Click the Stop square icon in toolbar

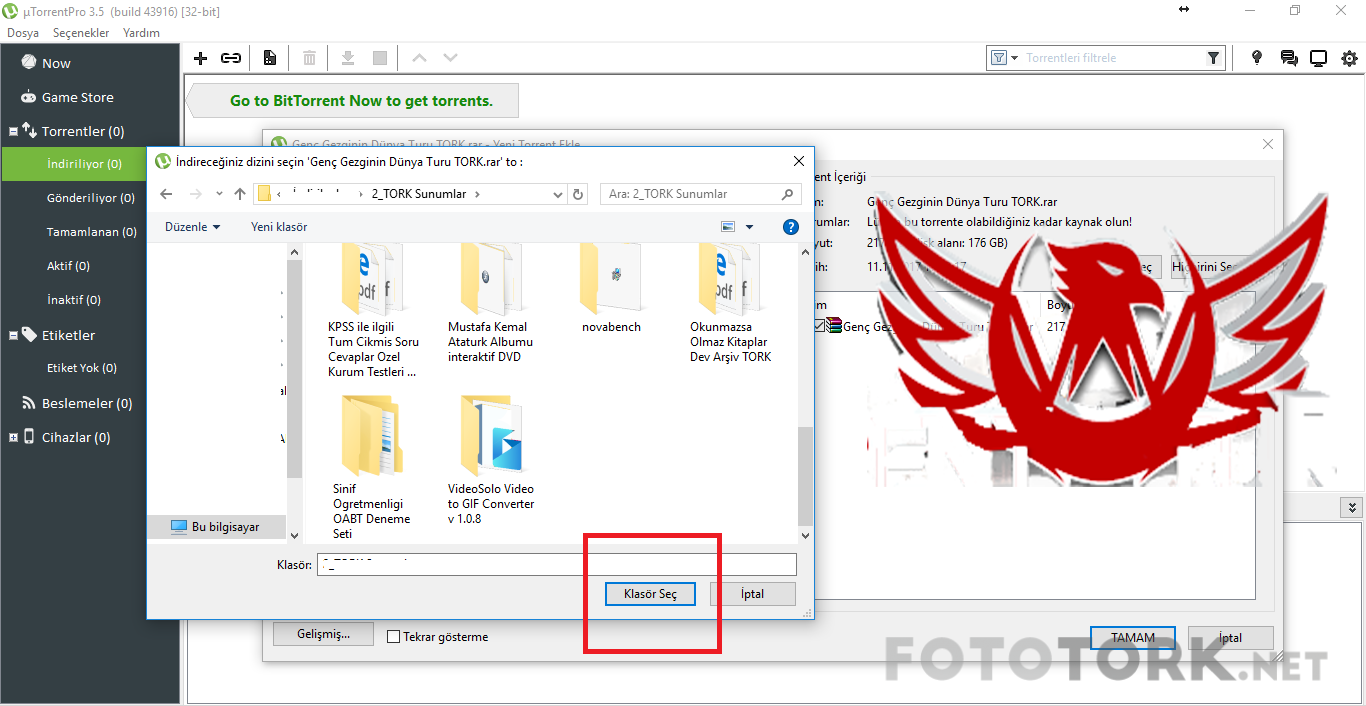point(380,58)
